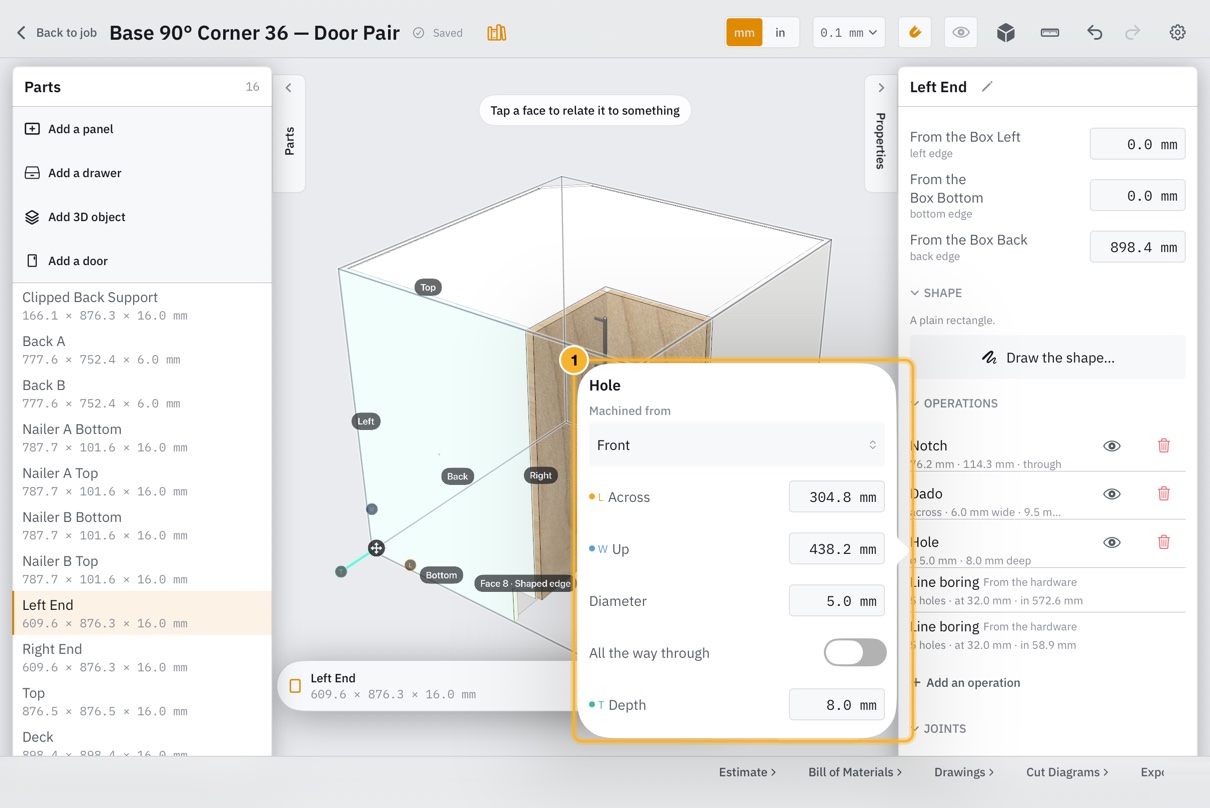1210x808 pixels.
Task: Switch units to inches
Action: [780, 33]
